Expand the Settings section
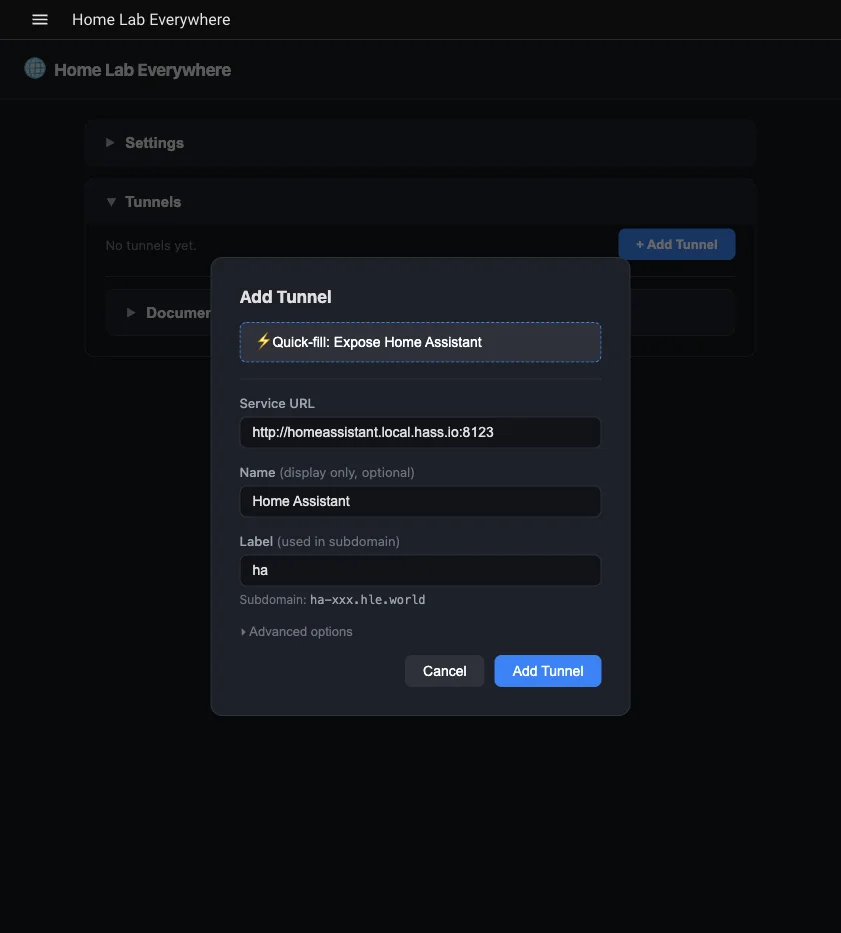 (154, 142)
